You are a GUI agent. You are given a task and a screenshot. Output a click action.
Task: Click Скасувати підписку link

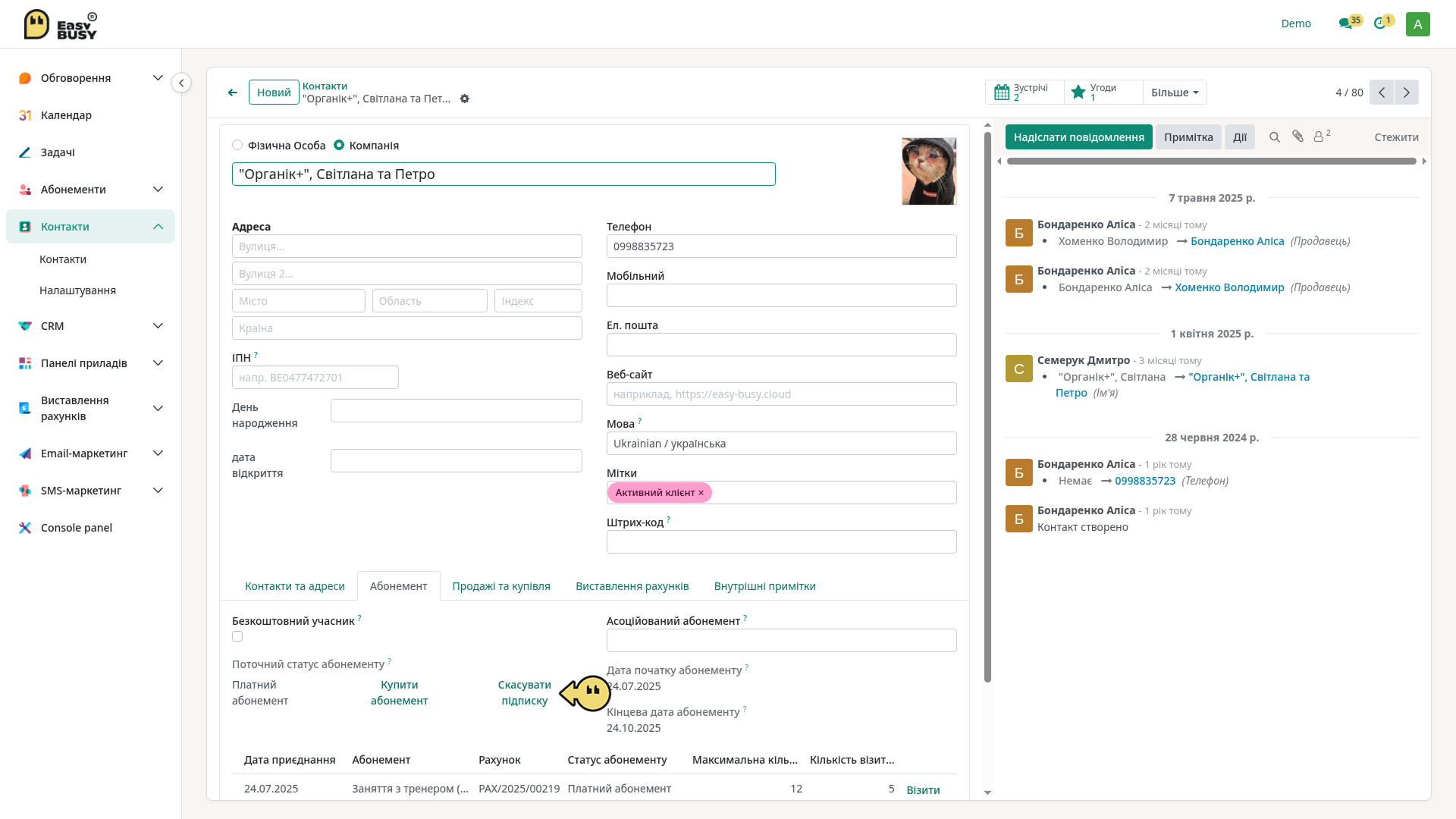pos(524,692)
